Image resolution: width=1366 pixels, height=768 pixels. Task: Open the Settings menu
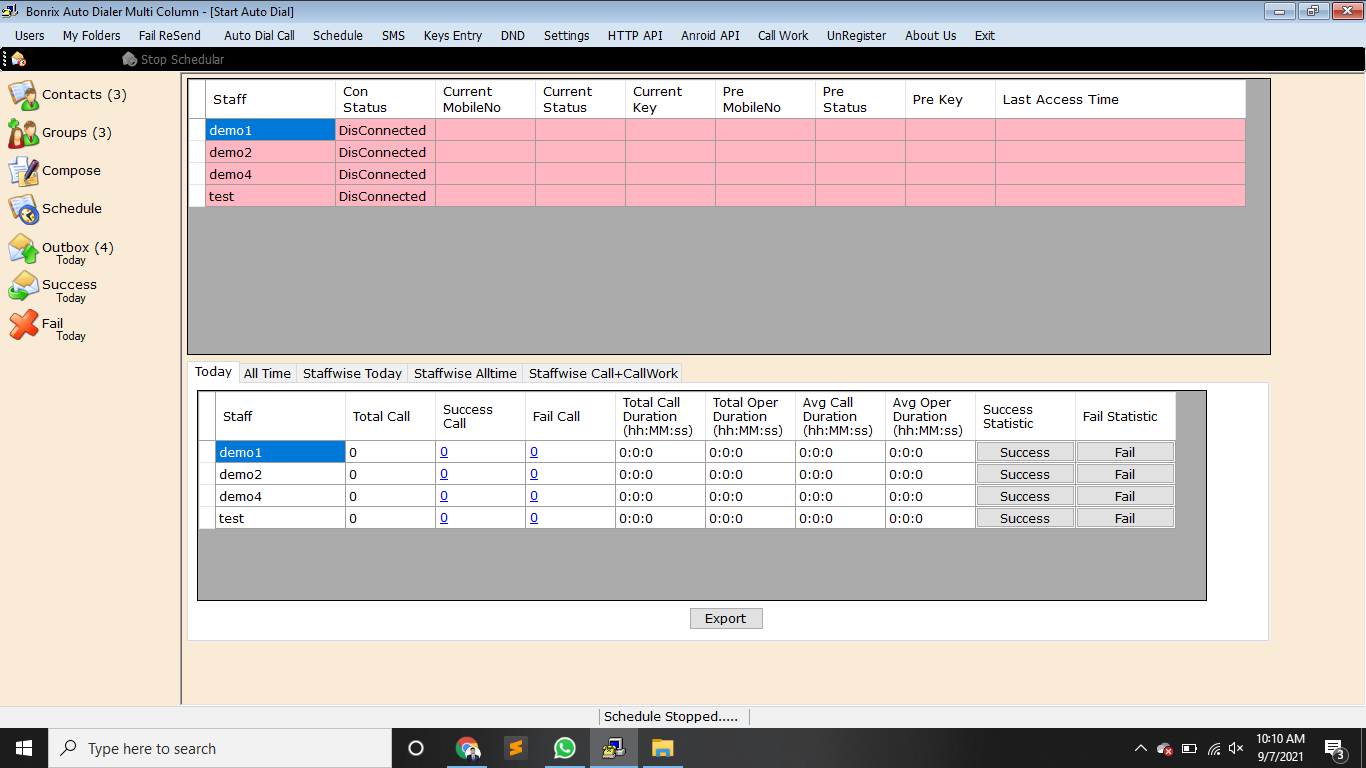tap(567, 35)
